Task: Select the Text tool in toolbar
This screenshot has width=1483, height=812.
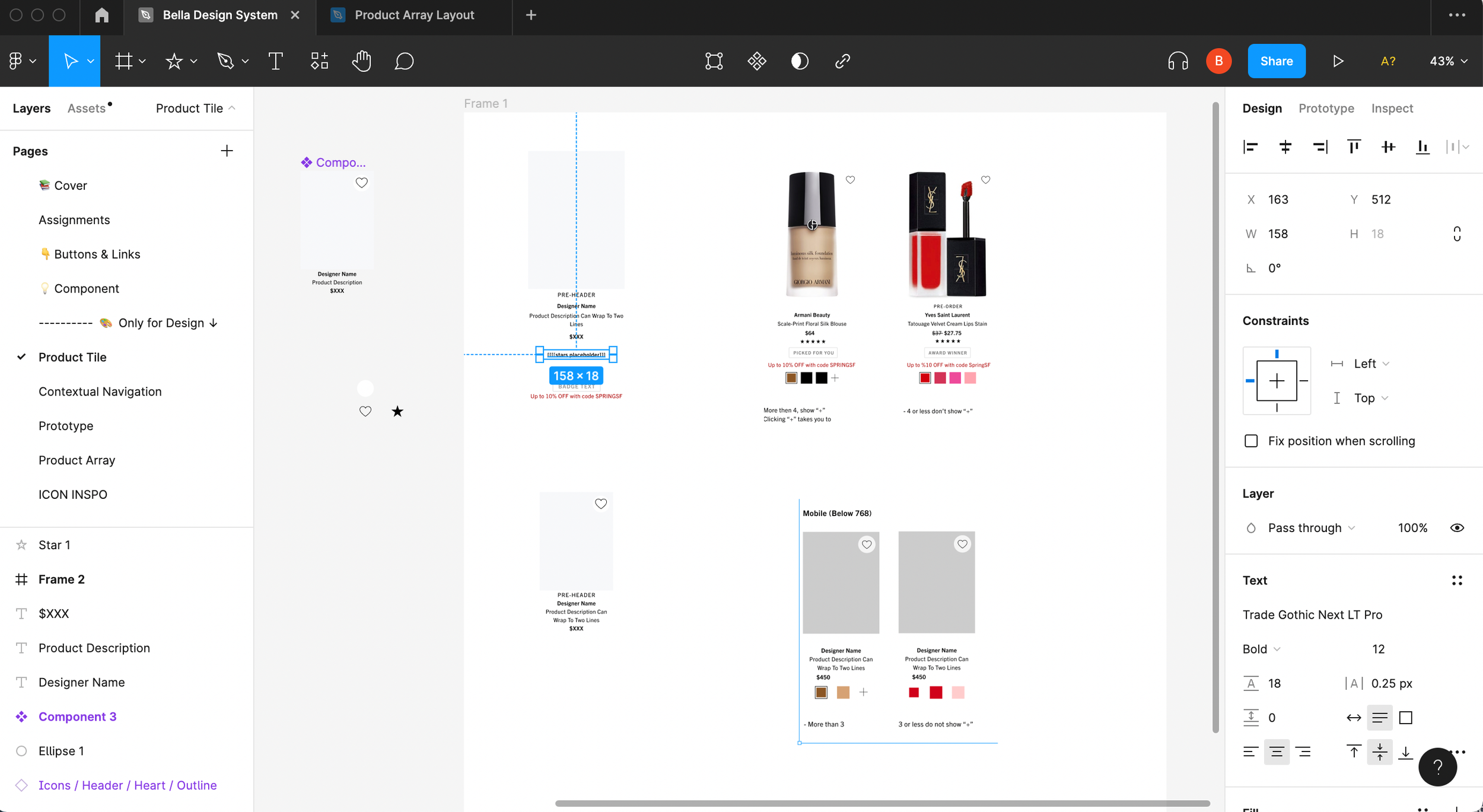Action: point(275,61)
